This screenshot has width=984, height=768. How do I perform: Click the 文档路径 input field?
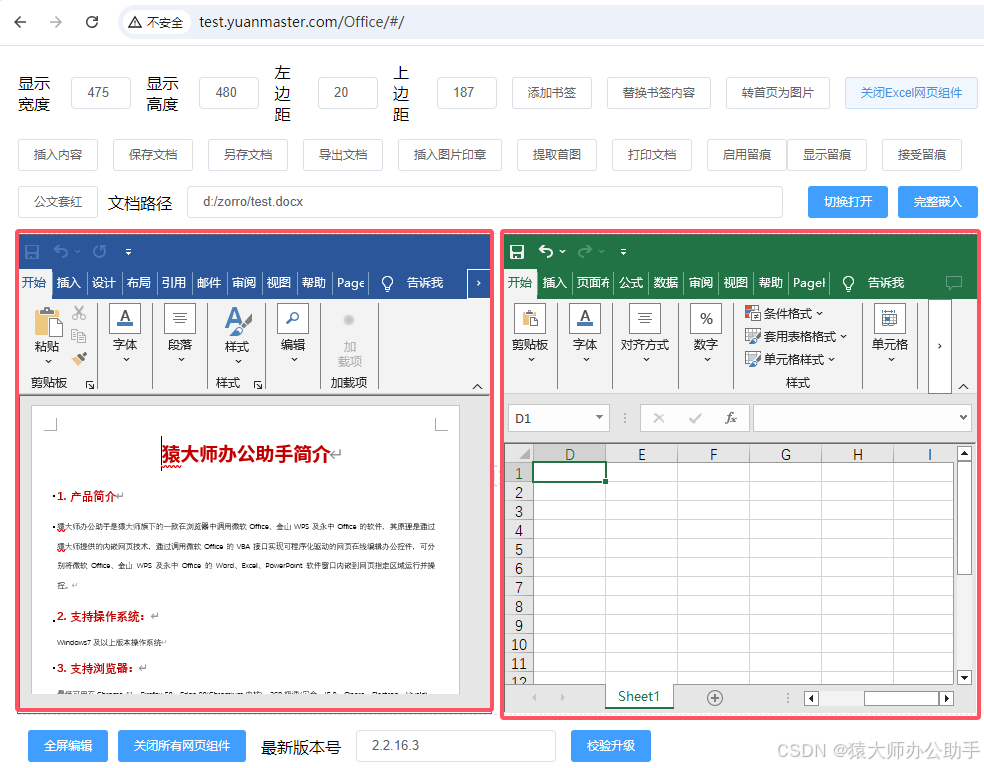[x=484, y=202]
